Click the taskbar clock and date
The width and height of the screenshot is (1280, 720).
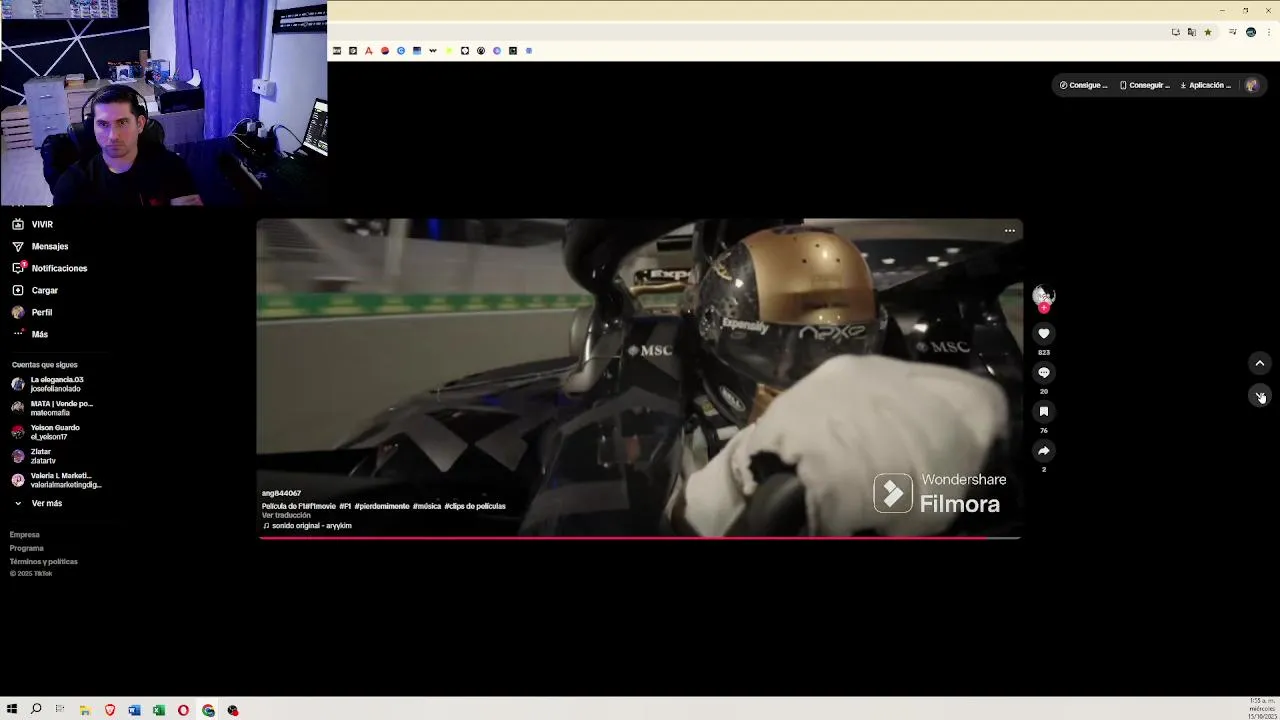tap(1262, 709)
